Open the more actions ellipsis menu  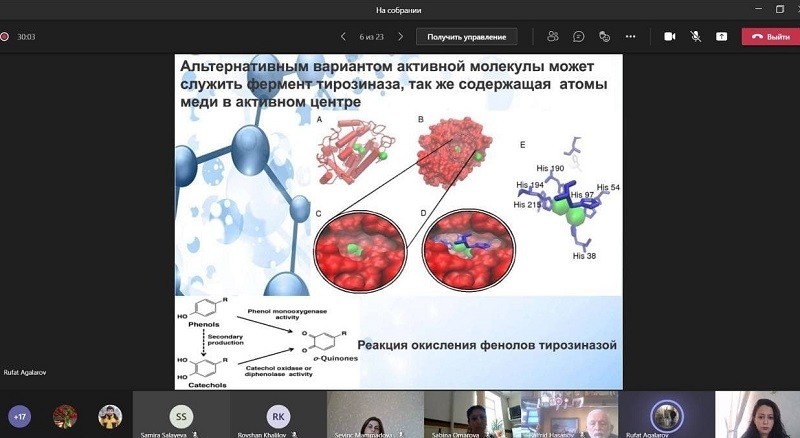[x=630, y=36]
